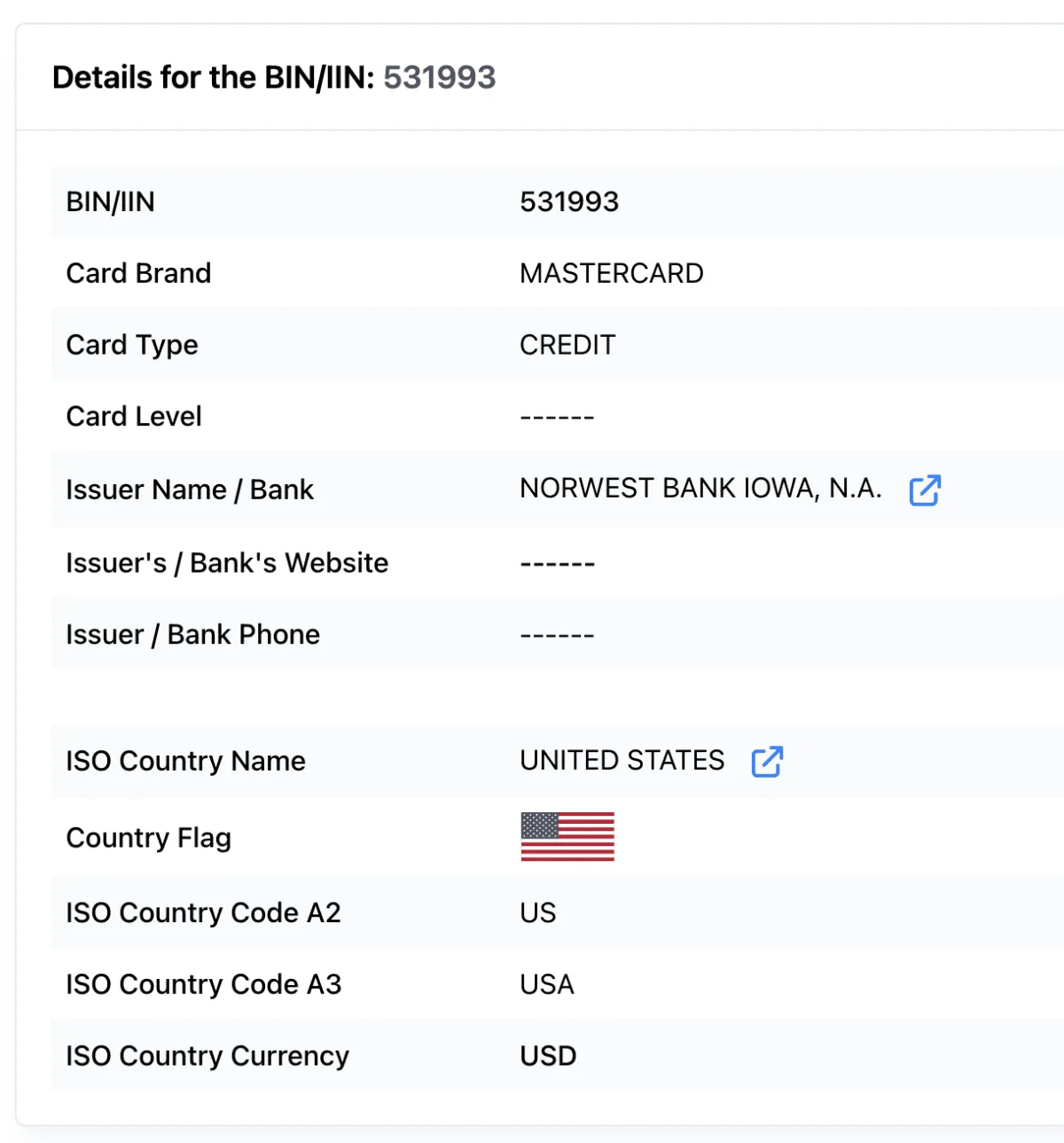The width and height of the screenshot is (1064, 1143).
Task: Click the 531993 number in the page heading
Action: coord(439,77)
